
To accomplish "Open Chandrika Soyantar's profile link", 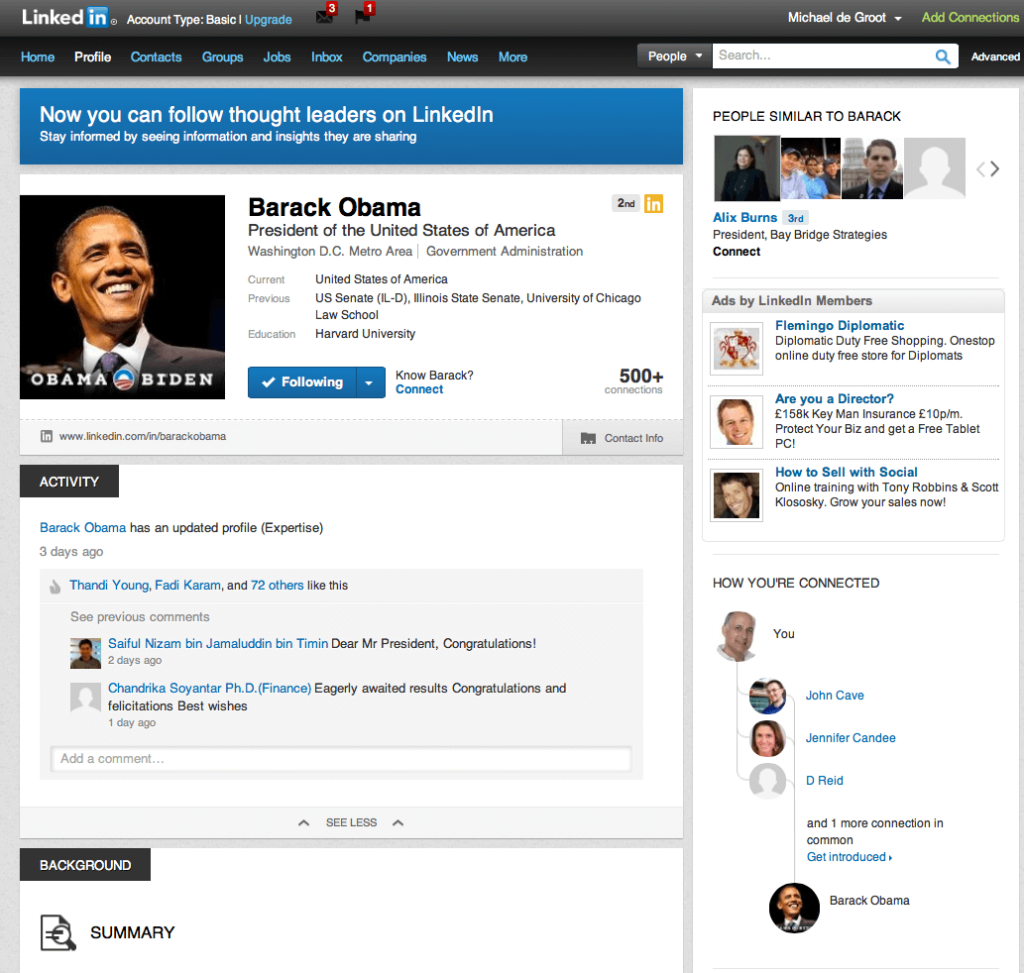I will coord(209,688).
